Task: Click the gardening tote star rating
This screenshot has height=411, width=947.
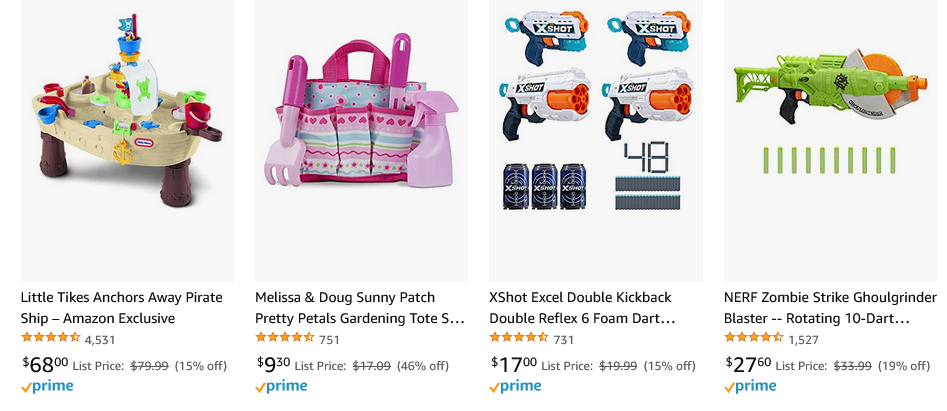Action: pyautogui.click(x=284, y=339)
